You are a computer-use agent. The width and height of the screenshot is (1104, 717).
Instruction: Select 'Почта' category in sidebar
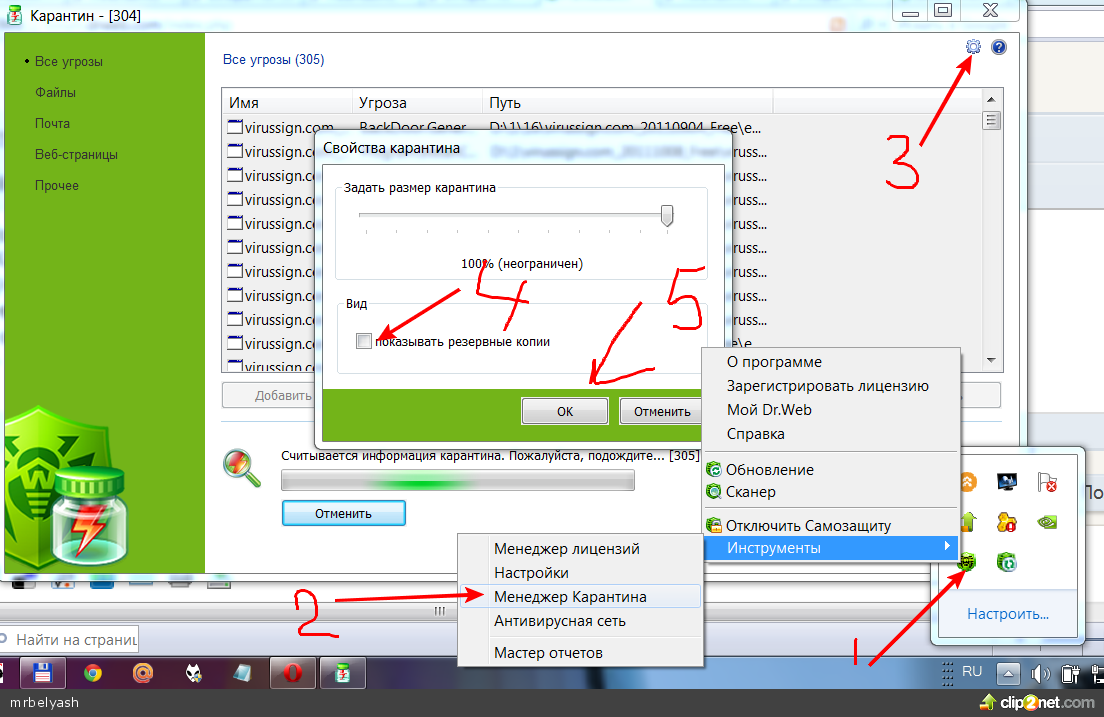pos(52,123)
